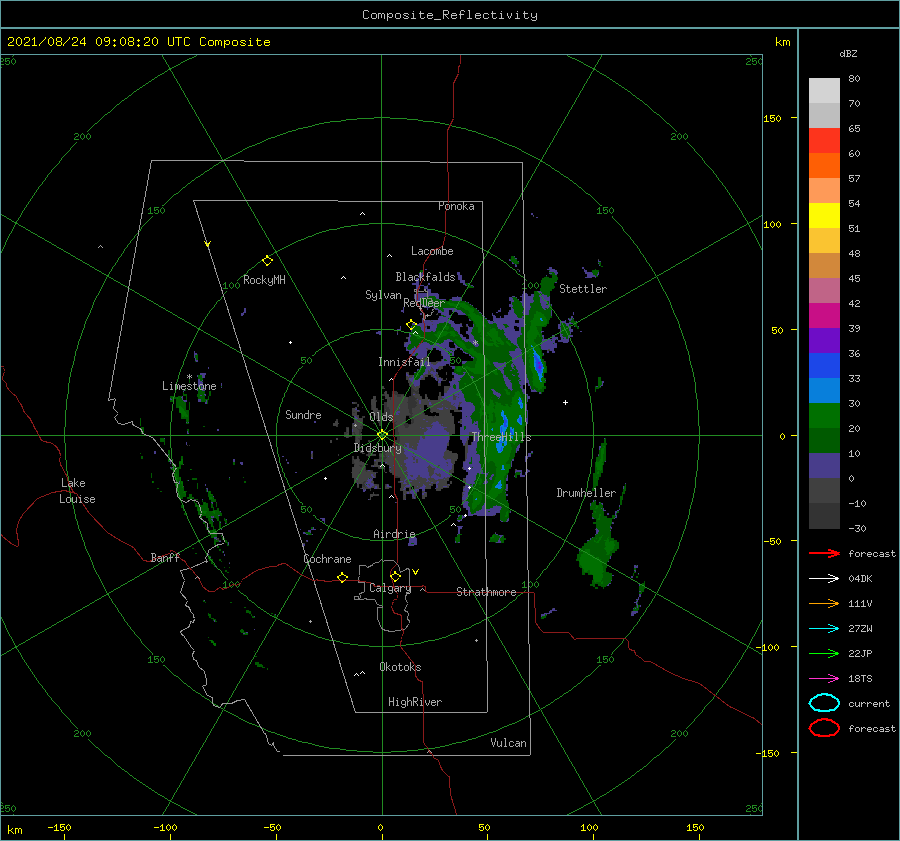Click the Banff label

(x=165, y=557)
